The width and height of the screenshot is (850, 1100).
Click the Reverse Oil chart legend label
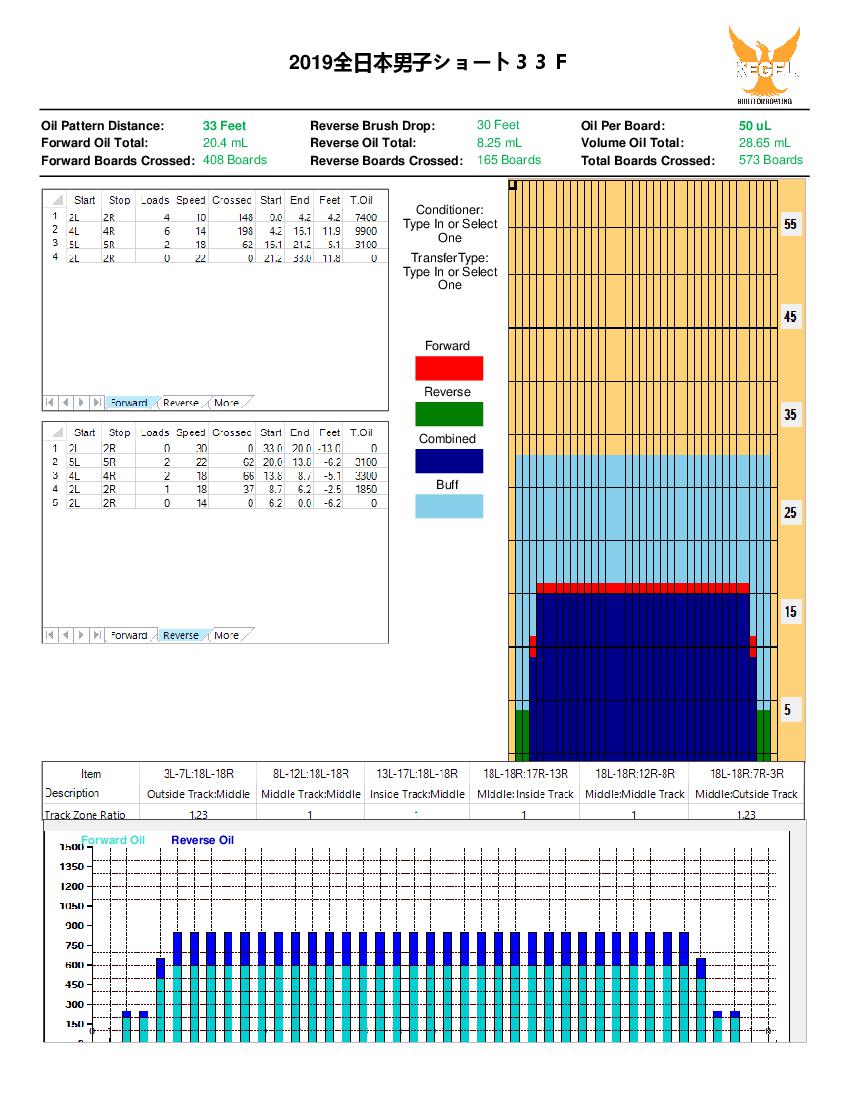click(x=203, y=840)
